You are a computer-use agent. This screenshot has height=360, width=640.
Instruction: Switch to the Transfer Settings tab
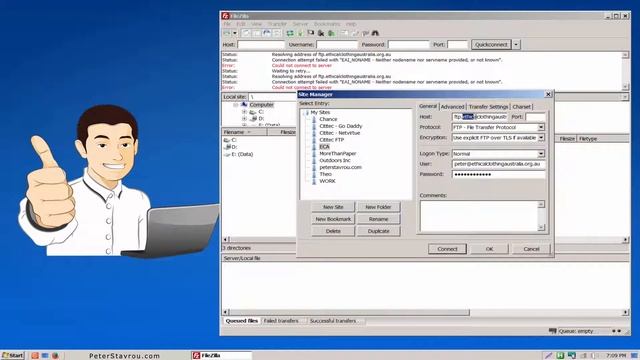pyautogui.click(x=488, y=107)
